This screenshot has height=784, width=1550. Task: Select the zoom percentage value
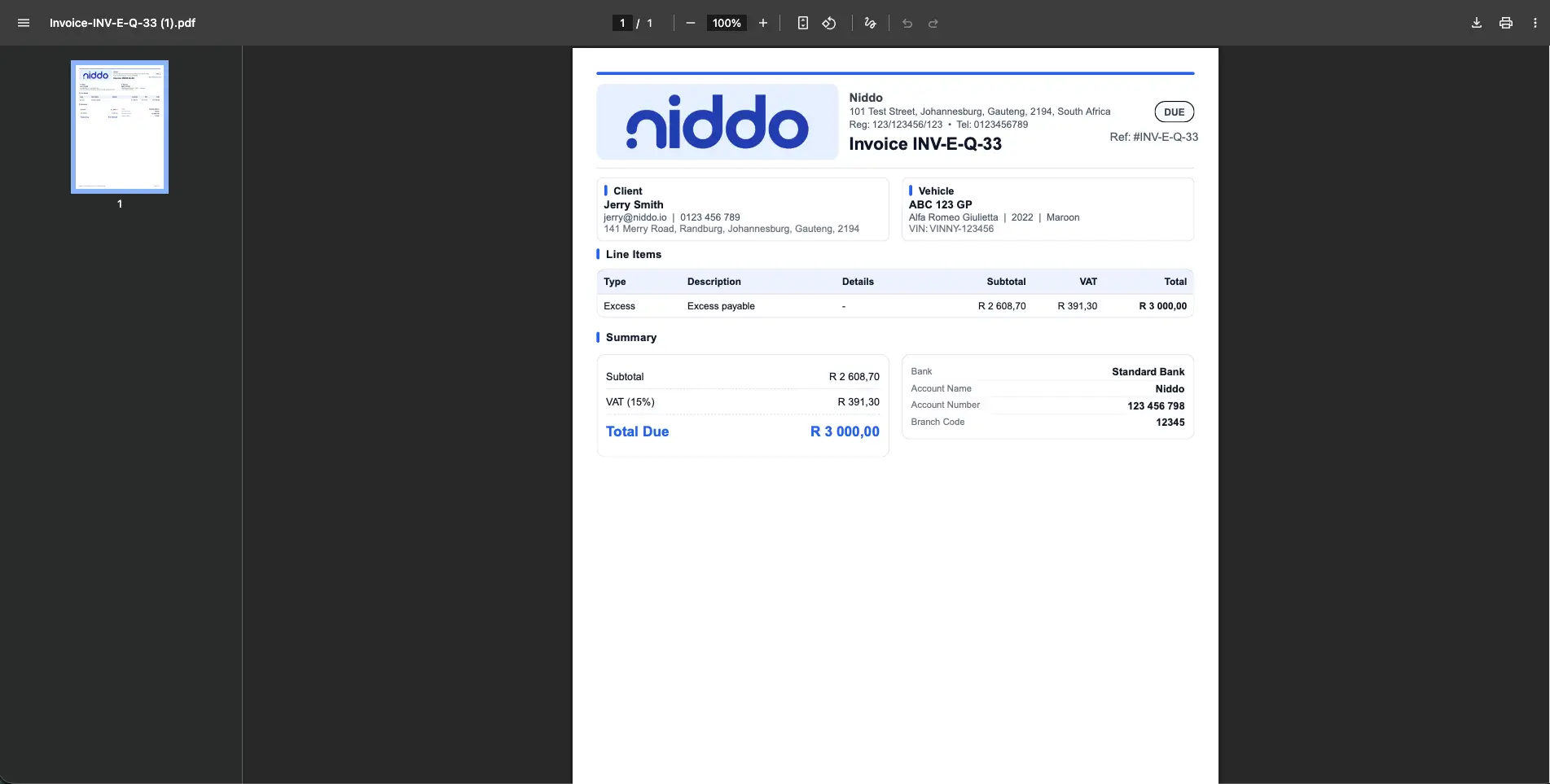coord(725,23)
